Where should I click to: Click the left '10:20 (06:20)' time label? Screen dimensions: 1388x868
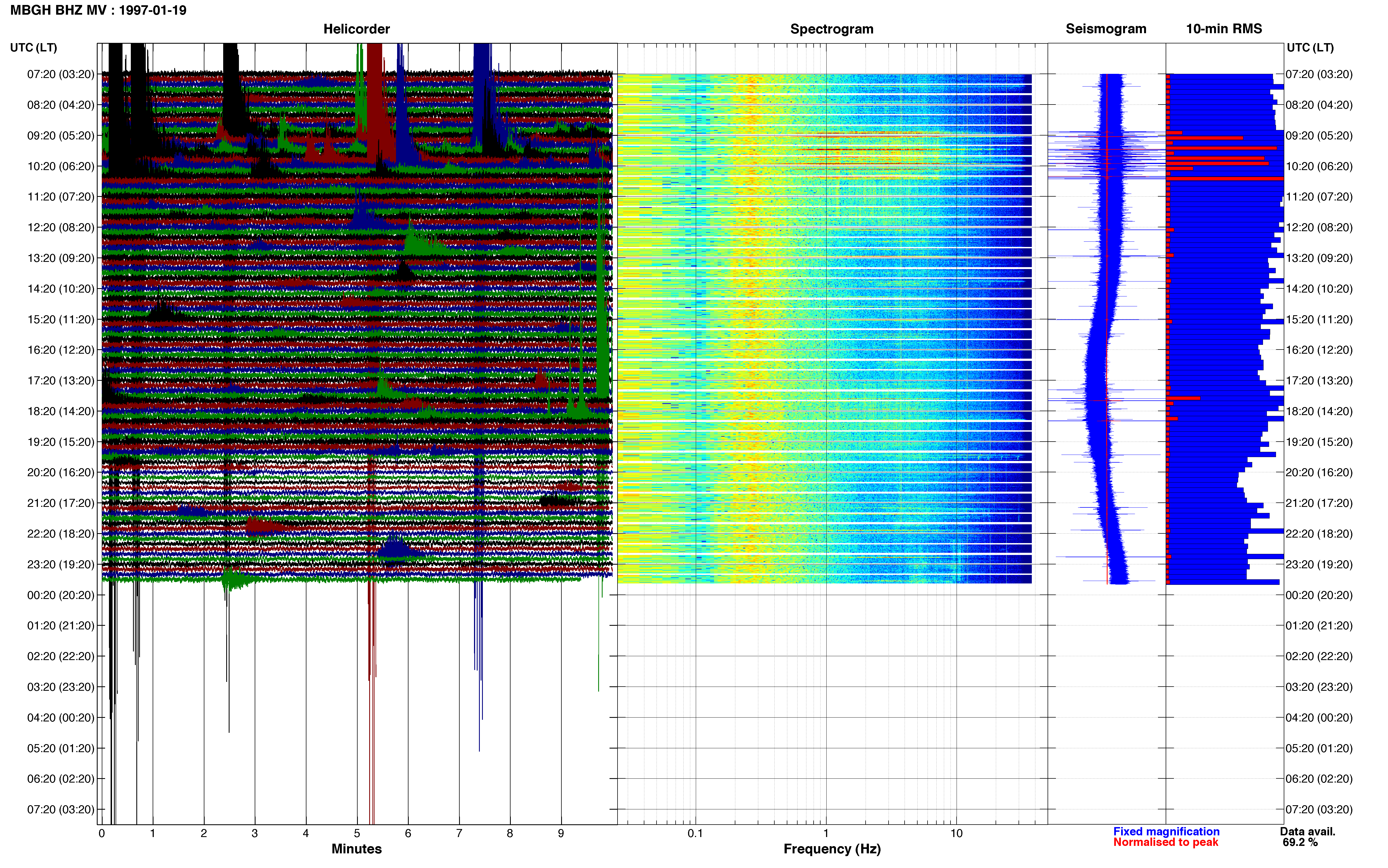pos(61,166)
